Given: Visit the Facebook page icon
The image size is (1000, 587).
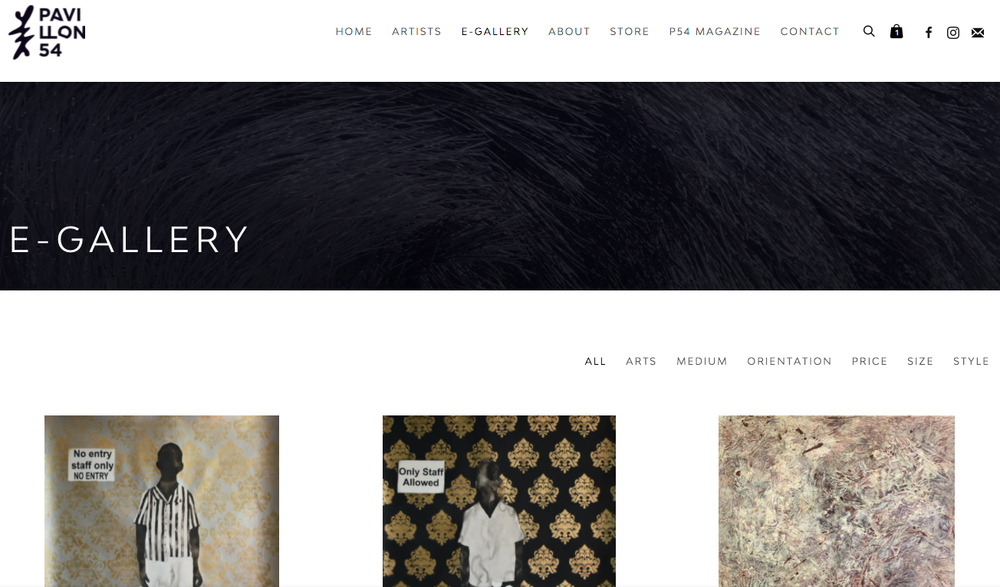Looking at the screenshot, I should [929, 33].
